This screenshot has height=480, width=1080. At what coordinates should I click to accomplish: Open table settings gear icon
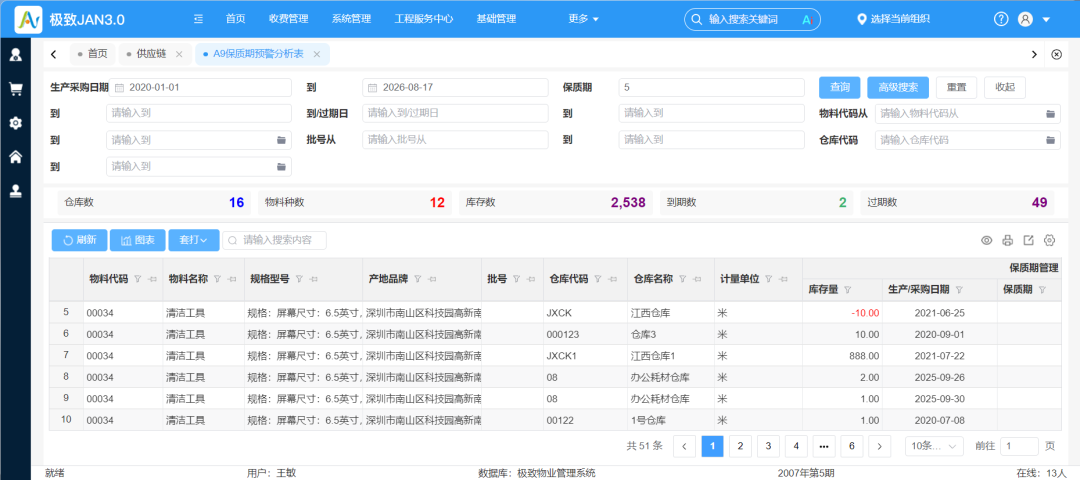pyautogui.click(x=1050, y=240)
